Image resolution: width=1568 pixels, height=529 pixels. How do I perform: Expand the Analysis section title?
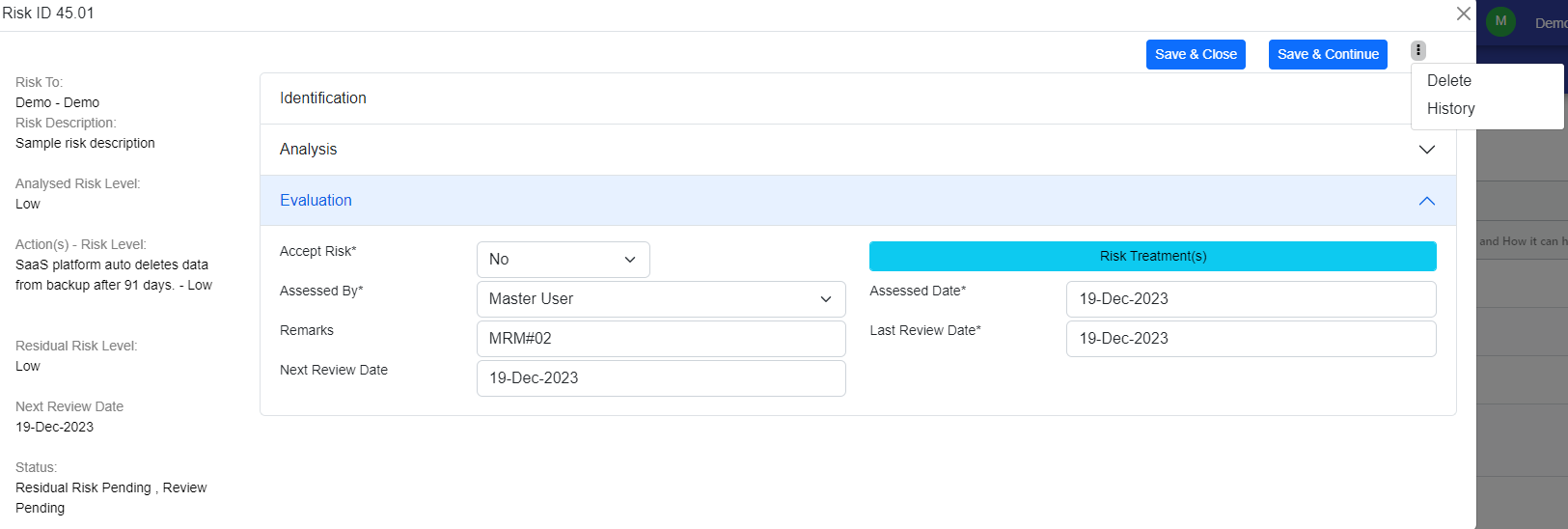(309, 150)
